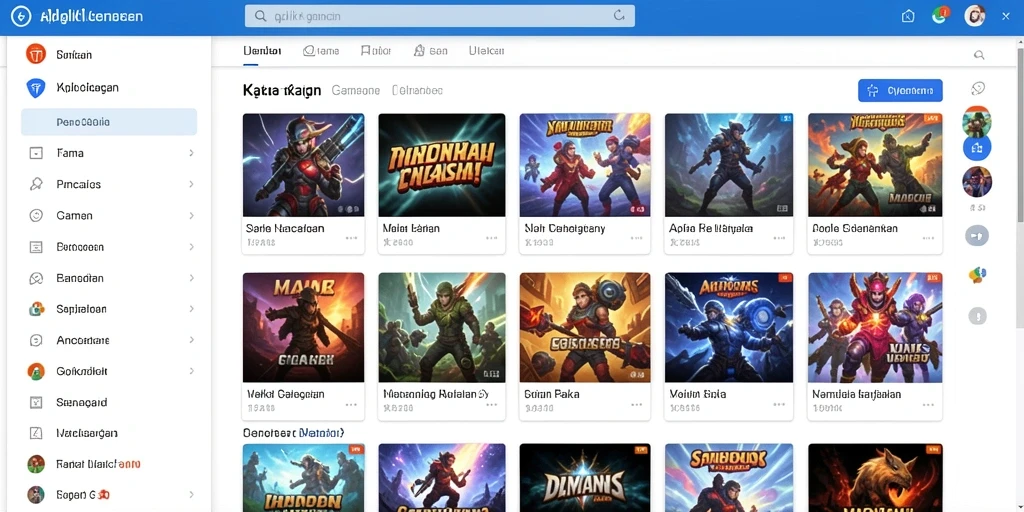Click the Banodian sidebar icon
Image resolution: width=1024 pixels, height=512 pixels.
[x=36, y=278]
